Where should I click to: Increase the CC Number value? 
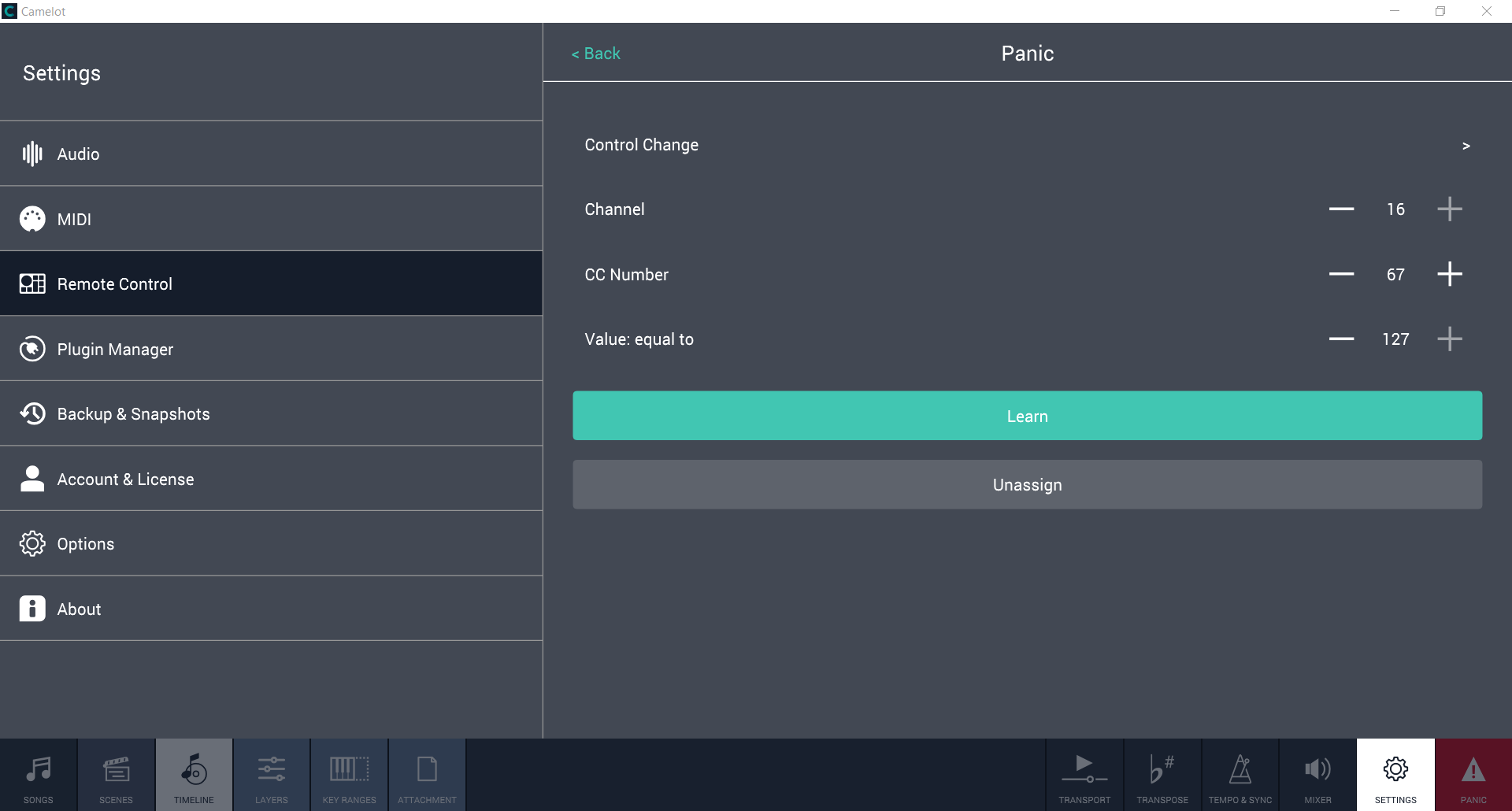(1449, 274)
